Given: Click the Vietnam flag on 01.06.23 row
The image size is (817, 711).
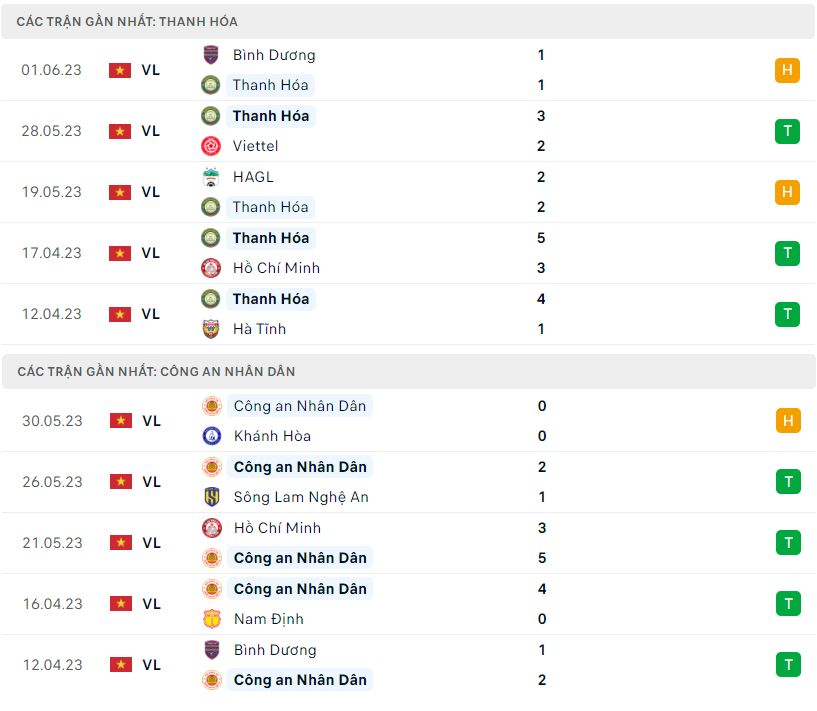Looking at the screenshot, I should click(x=120, y=70).
